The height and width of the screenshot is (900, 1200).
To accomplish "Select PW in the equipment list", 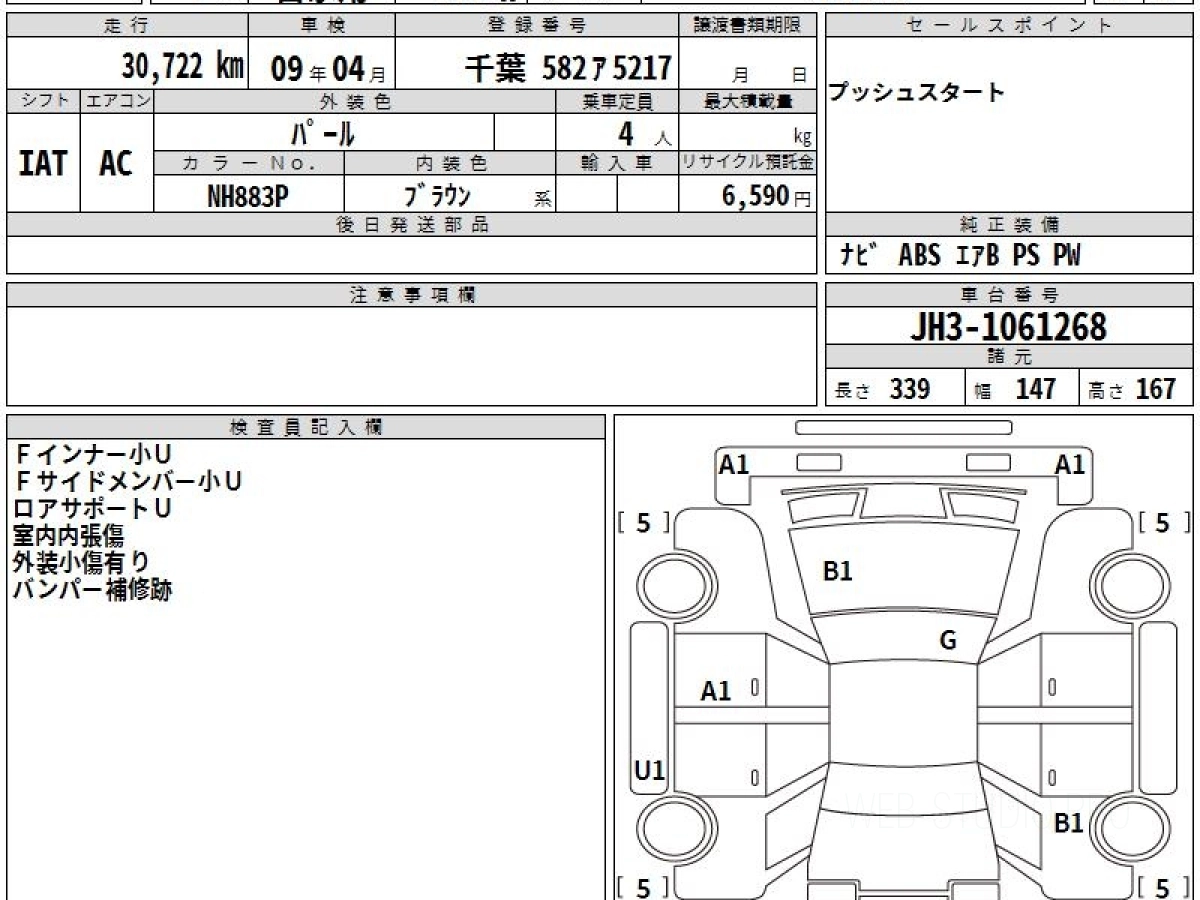I will (1066, 256).
